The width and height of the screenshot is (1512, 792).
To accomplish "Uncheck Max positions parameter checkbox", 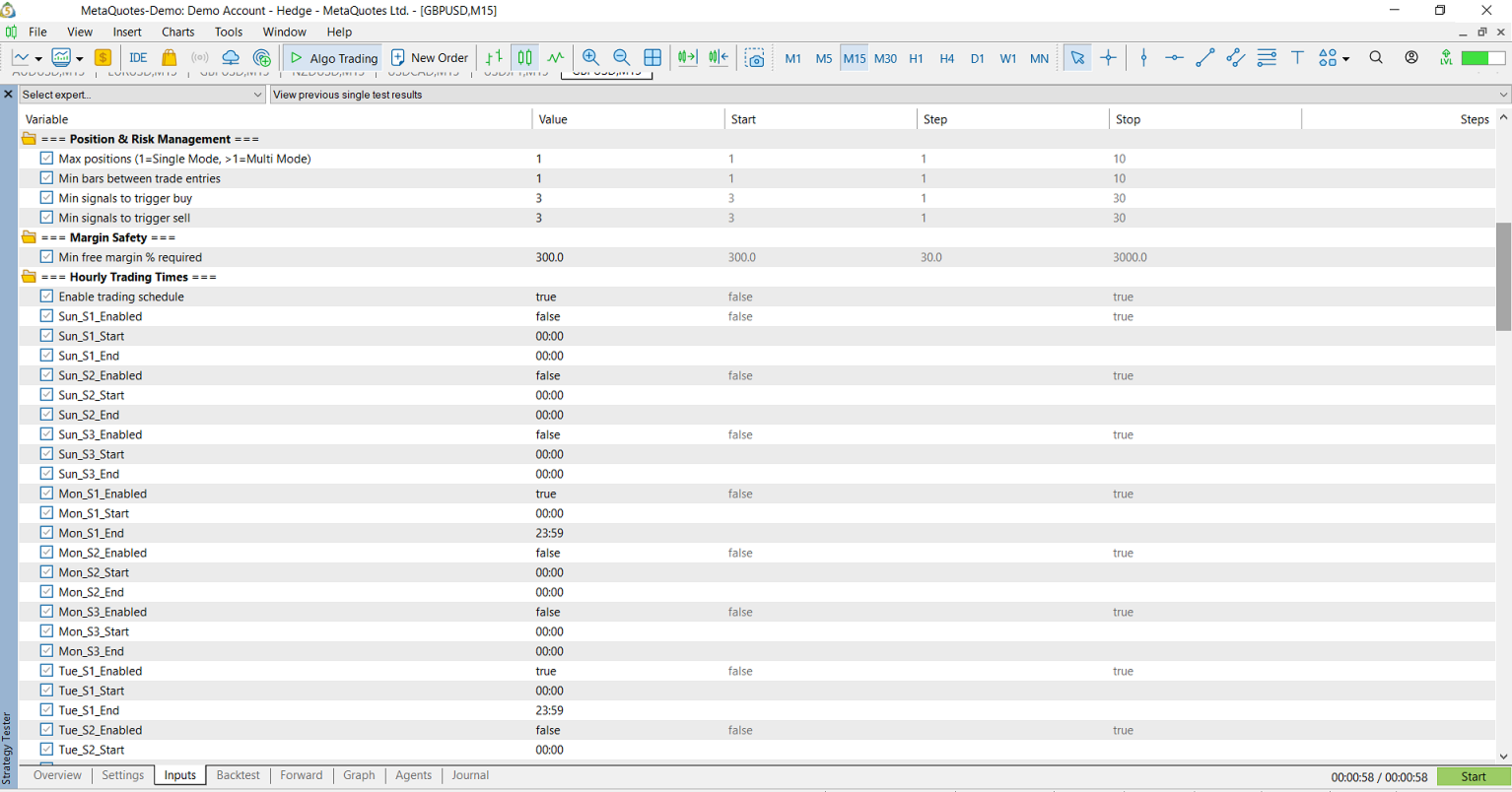I will pyautogui.click(x=46, y=159).
